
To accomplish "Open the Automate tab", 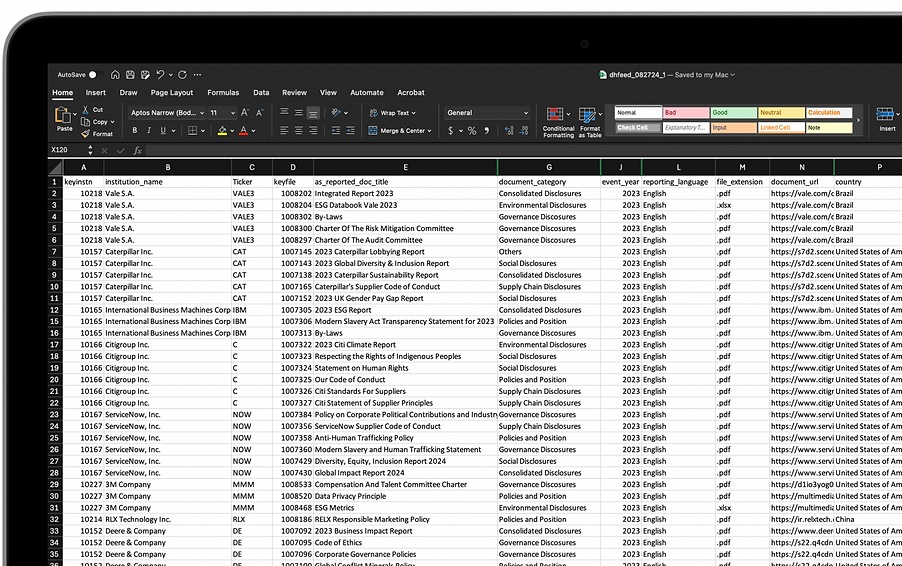I will tap(366, 93).
